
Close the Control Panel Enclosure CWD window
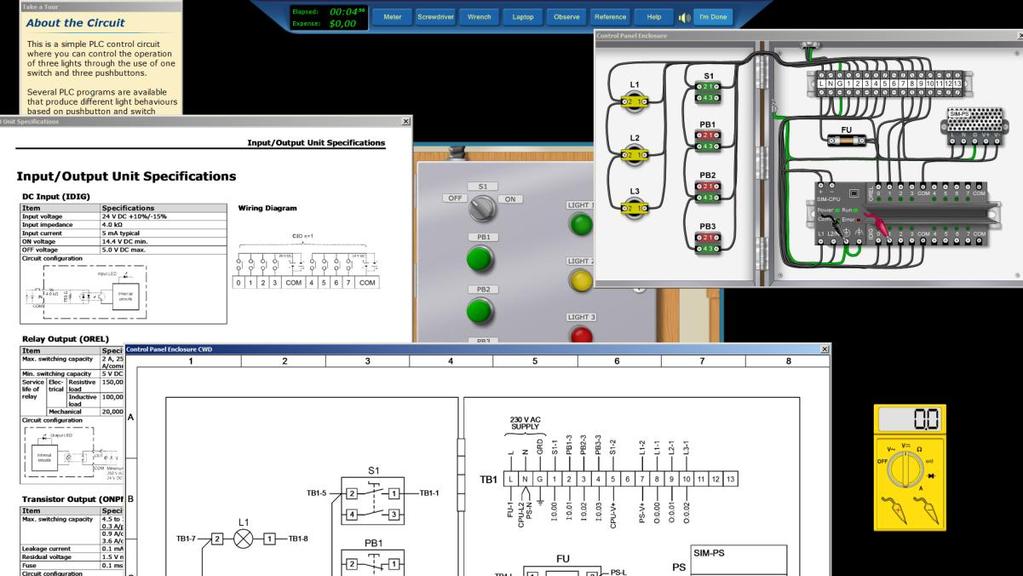click(x=825, y=349)
